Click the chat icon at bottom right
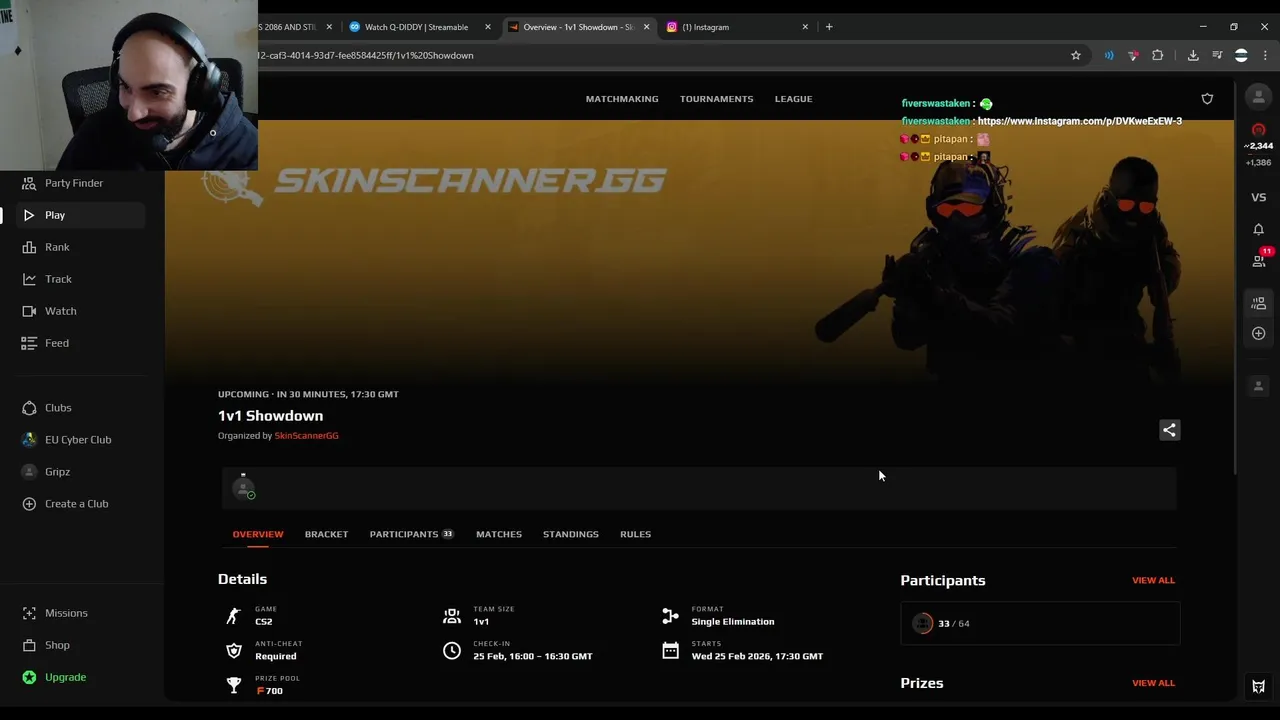 coord(1258,687)
